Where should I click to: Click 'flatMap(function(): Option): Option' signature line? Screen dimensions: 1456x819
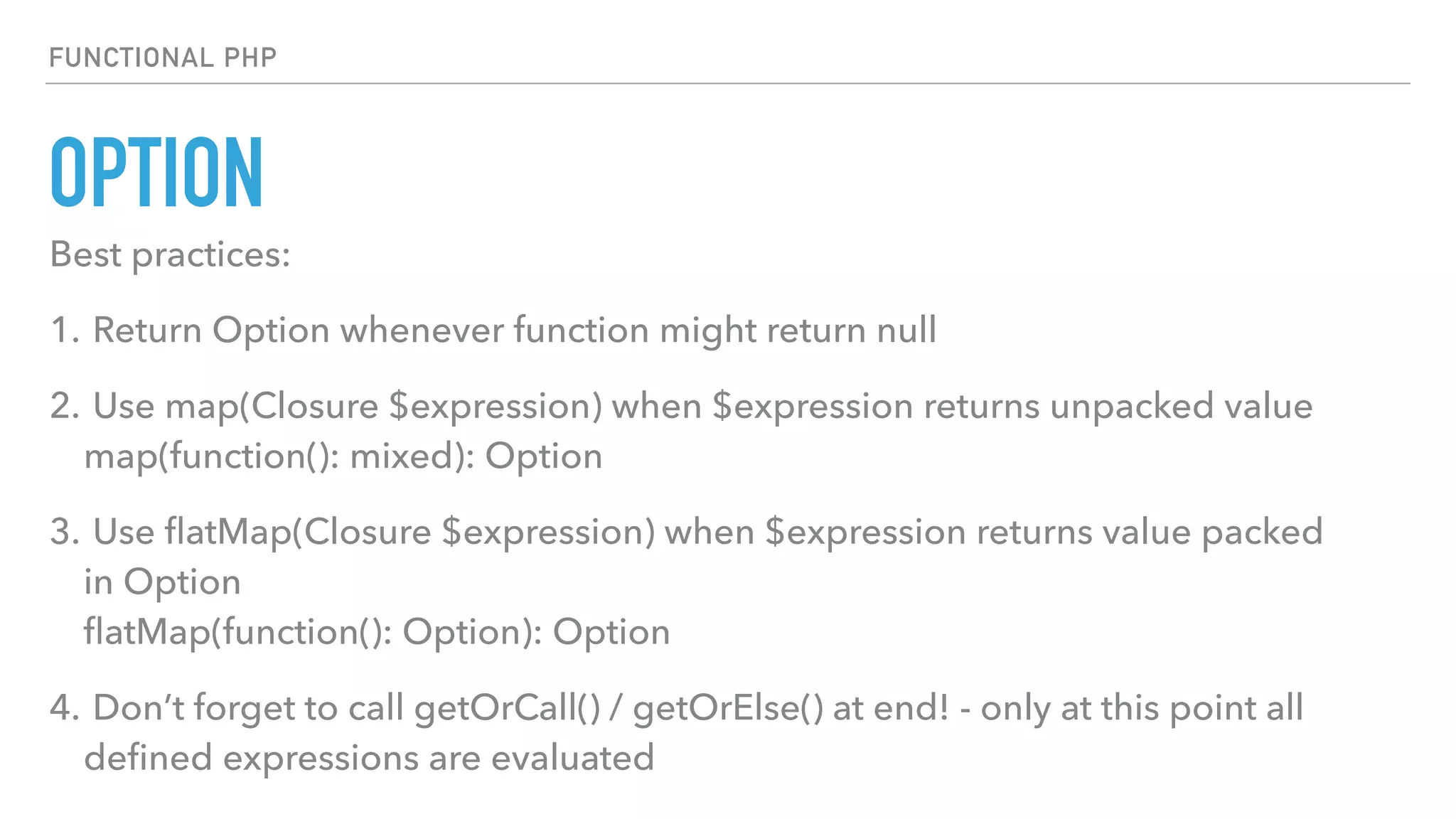[377, 632]
